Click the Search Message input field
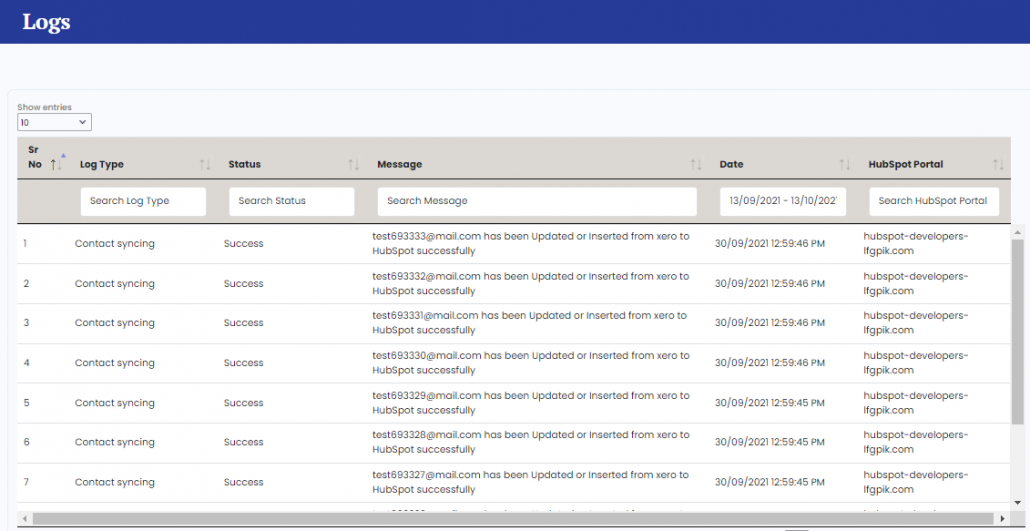The image size is (1030, 531). pyautogui.click(x=536, y=201)
